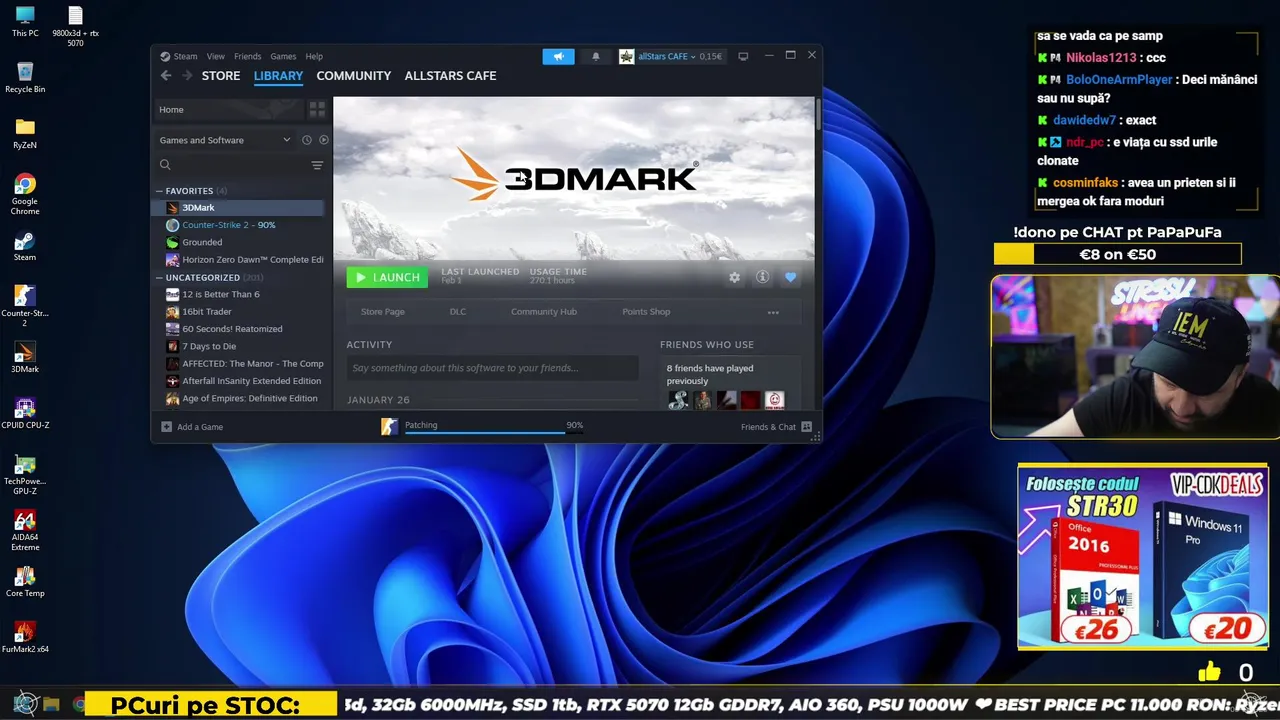
Task: Show 3DMark info panel icon
Action: [762, 277]
